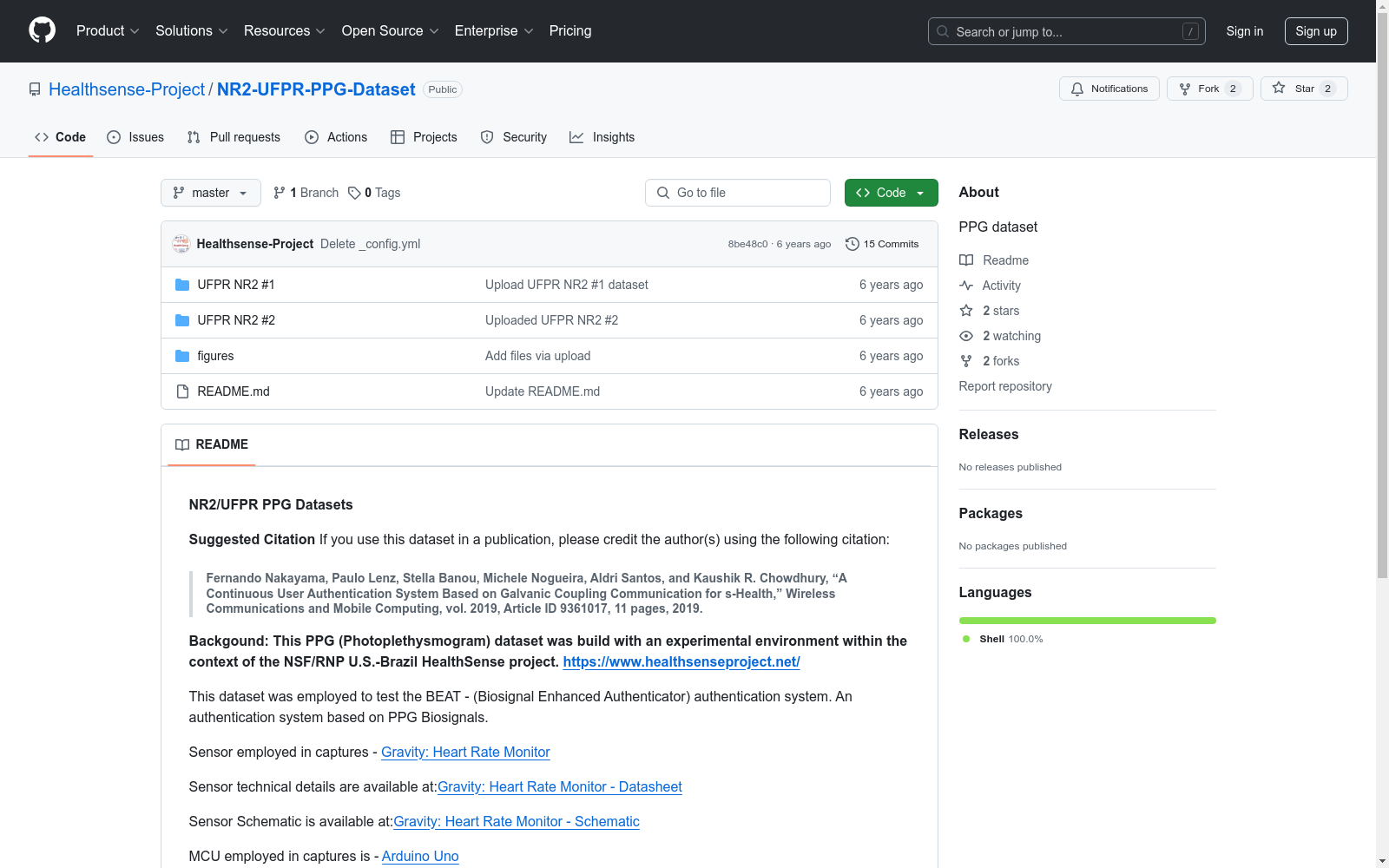This screenshot has height=868, width=1389.
Task: View the 2 stars link
Action: pos(990,311)
